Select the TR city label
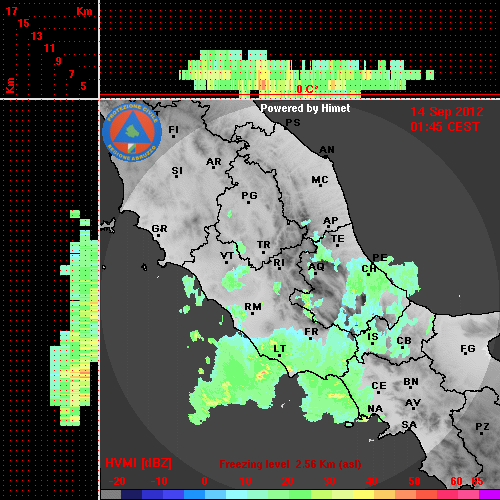The image size is (500, 500). (264, 245)
